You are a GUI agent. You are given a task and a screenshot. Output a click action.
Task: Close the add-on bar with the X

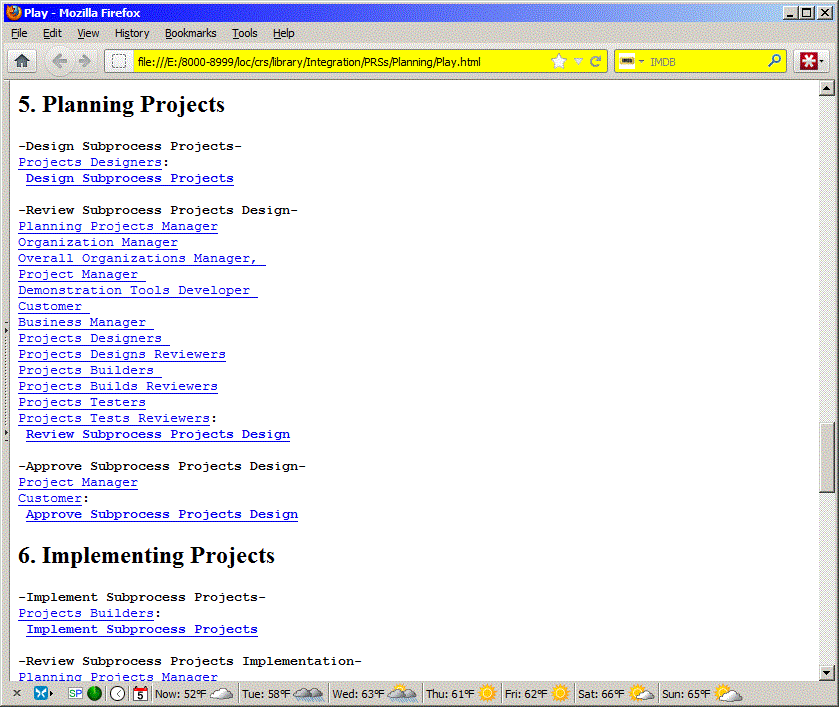point(17,694)
